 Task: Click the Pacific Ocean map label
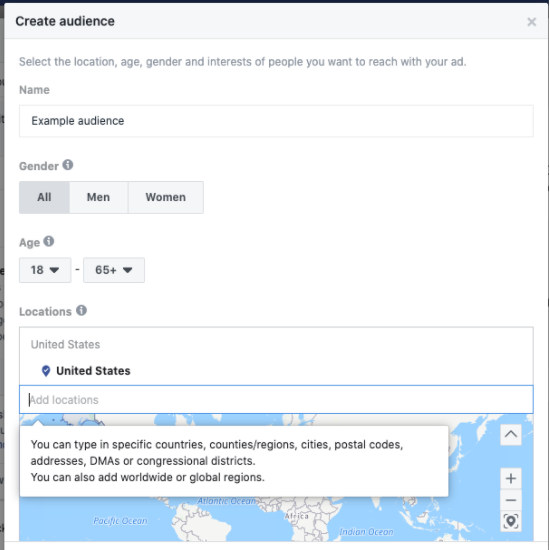120,521
